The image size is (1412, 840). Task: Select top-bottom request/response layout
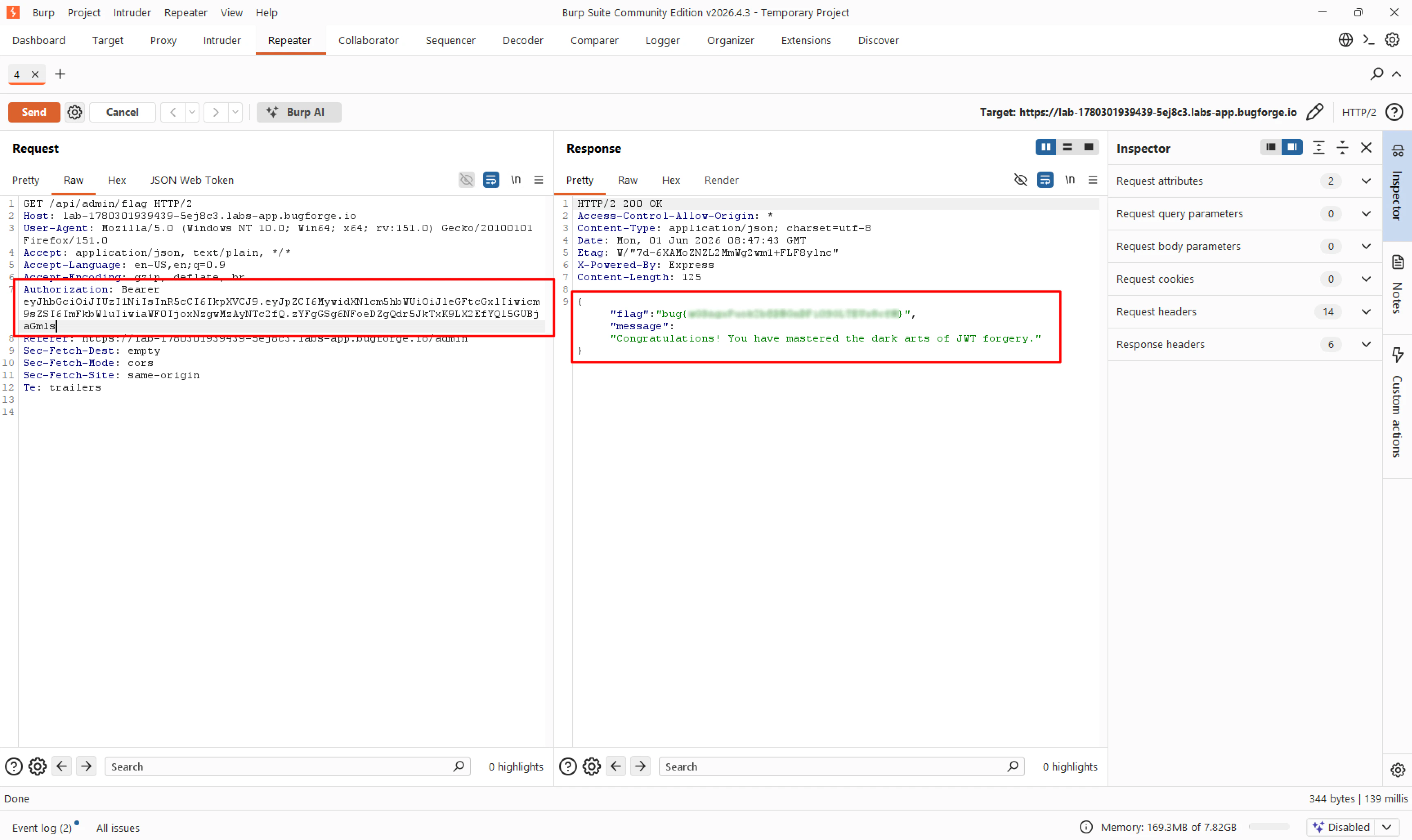coord(1067,147)
